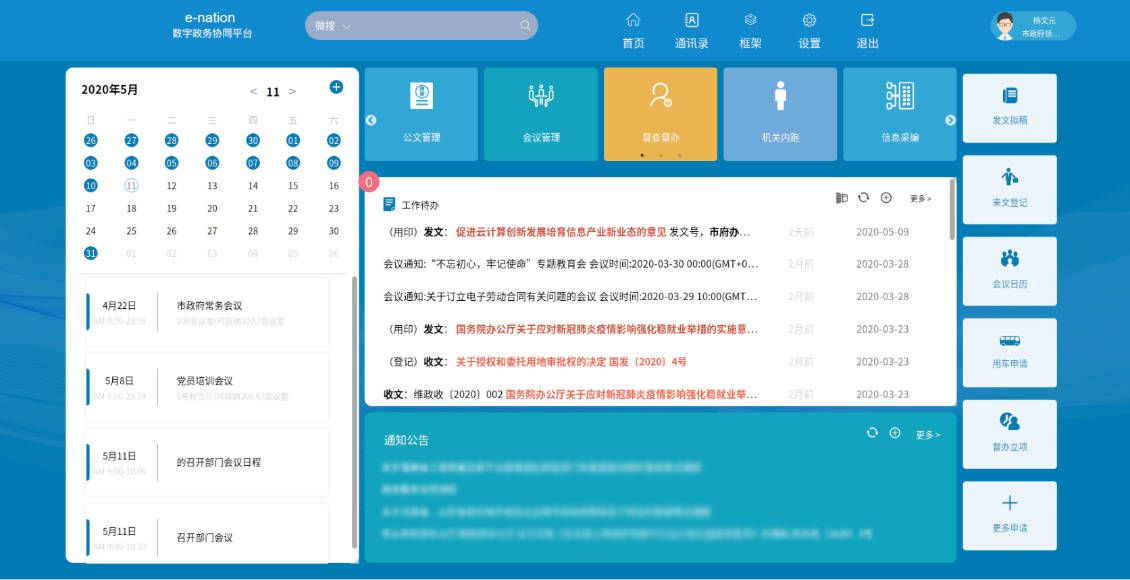The width and height of the screenshot is (1130, 580).
Task: Go to next day using calendar right arrow
Action: tap(292, 91)
